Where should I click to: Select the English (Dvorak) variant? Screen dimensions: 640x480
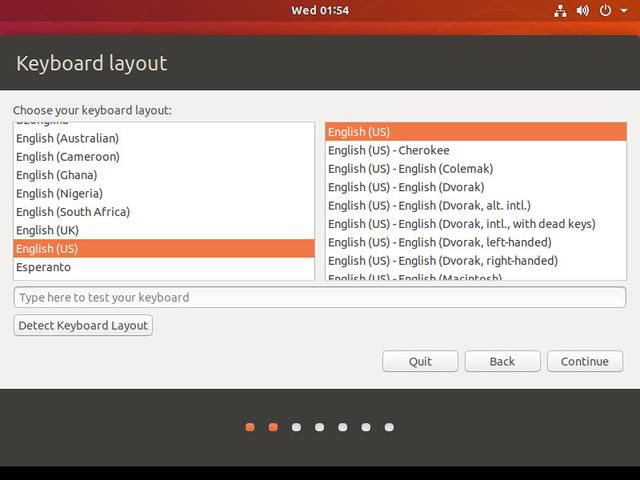pos(476,187)
